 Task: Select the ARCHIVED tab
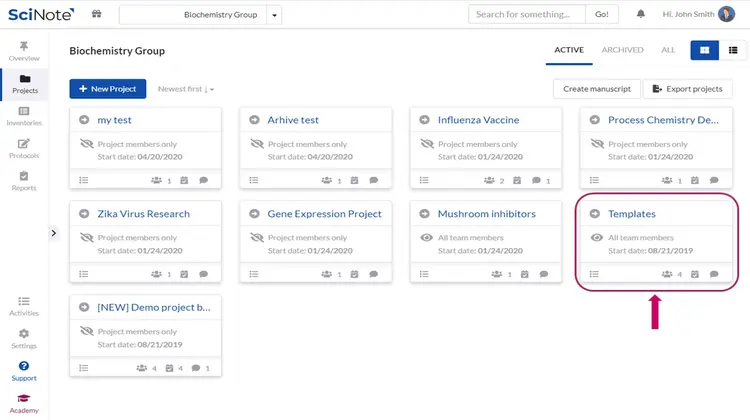[622, 50]
